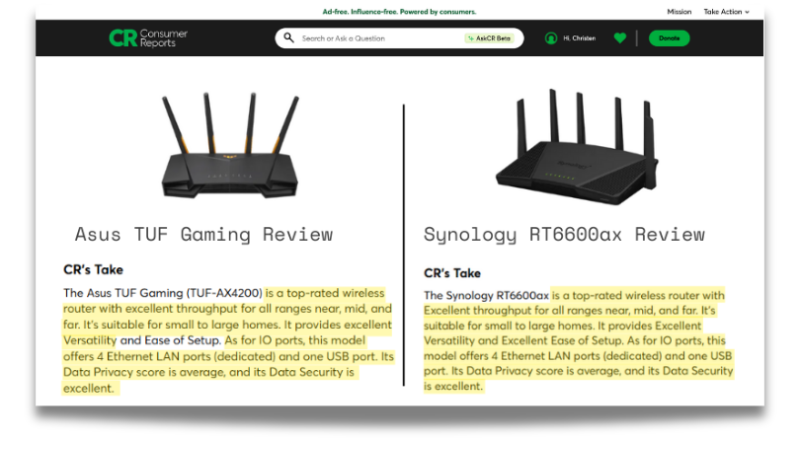Click the CR's Take heading under Synology
Screen dimensions: 800x454
pyautogui.click(x=452, y=273)
